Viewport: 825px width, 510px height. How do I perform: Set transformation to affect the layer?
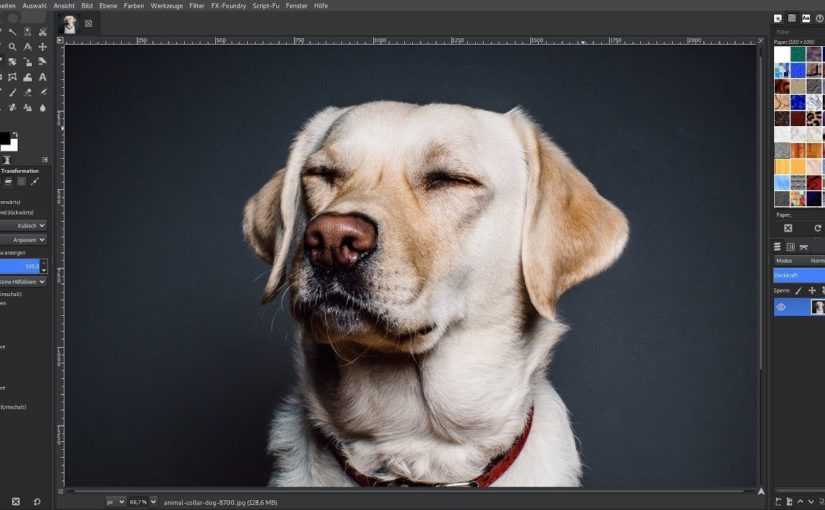coord(8,181)
